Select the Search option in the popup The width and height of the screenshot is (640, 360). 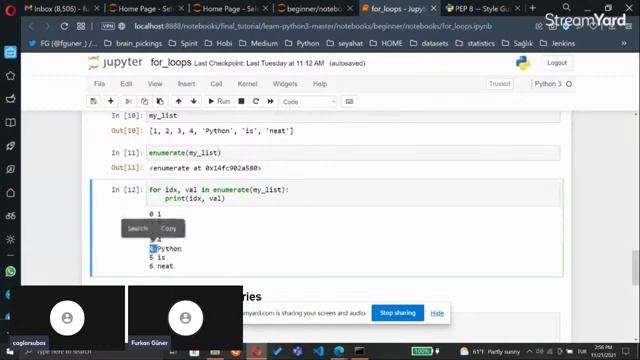click(138, 228)
